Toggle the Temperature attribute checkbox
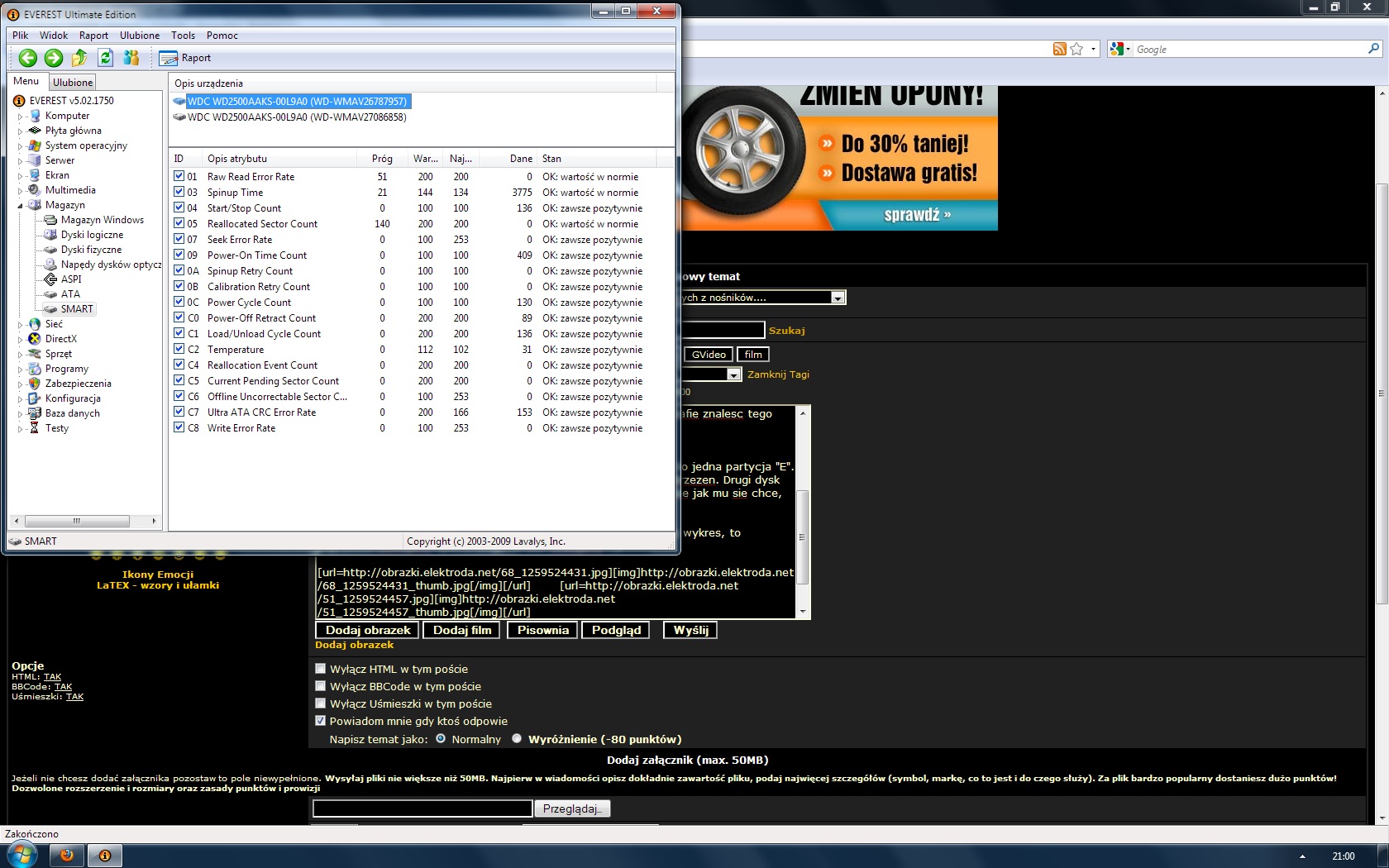 [x=179, y=349]
